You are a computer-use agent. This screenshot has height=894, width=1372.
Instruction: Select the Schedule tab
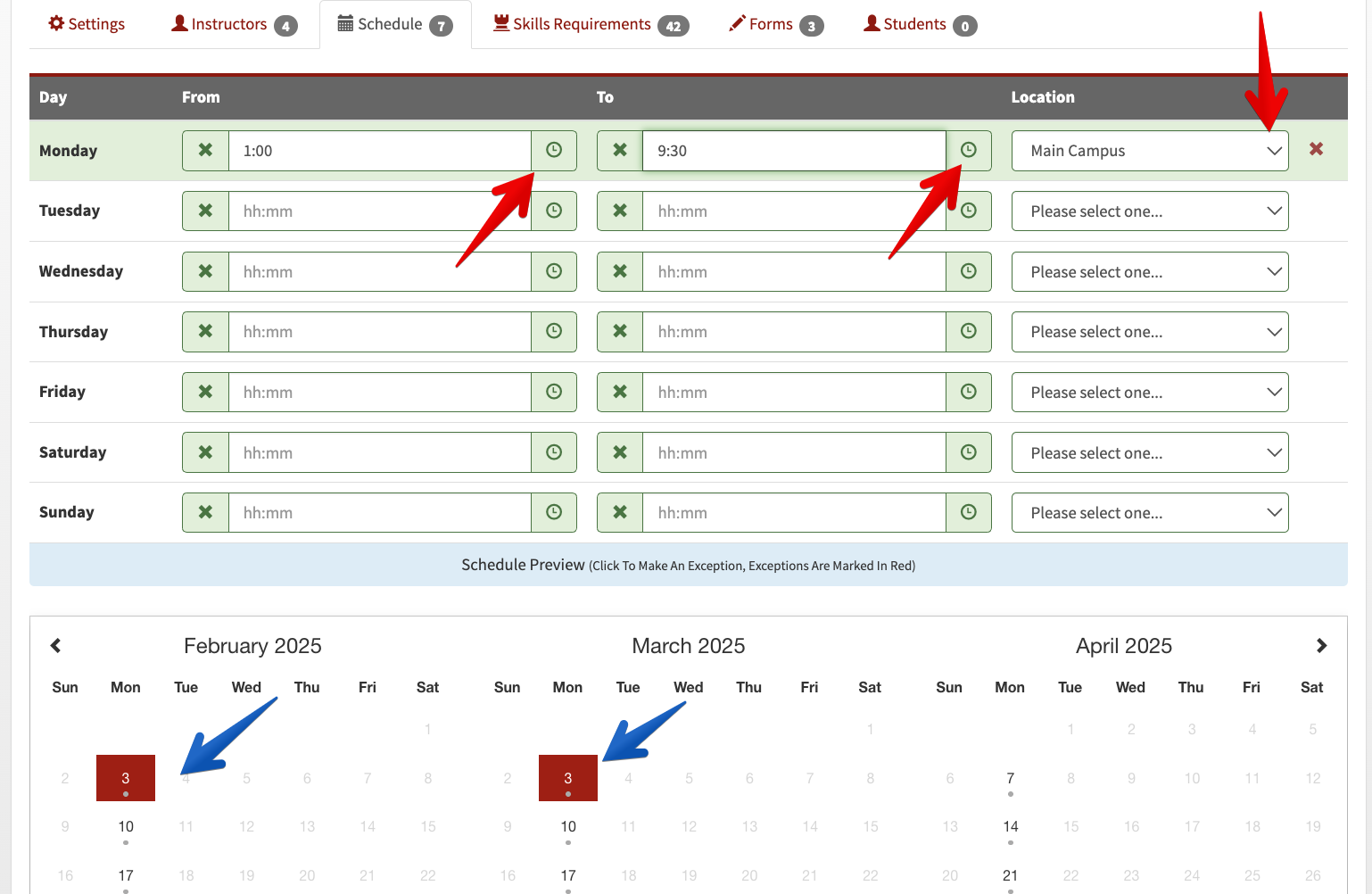[x=395, y=24]
